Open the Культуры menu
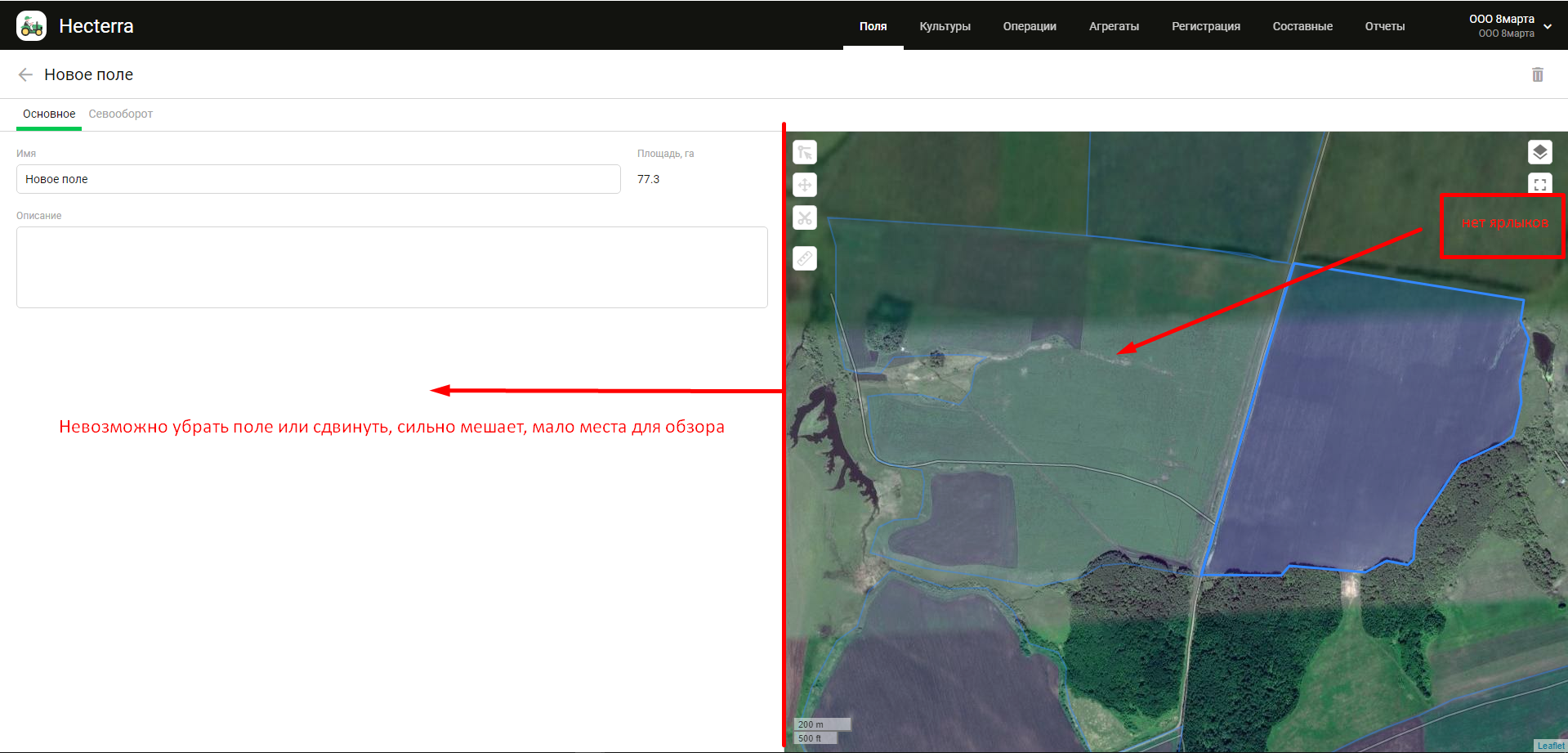The image size is (1568, 753). [x=945, y=26]
